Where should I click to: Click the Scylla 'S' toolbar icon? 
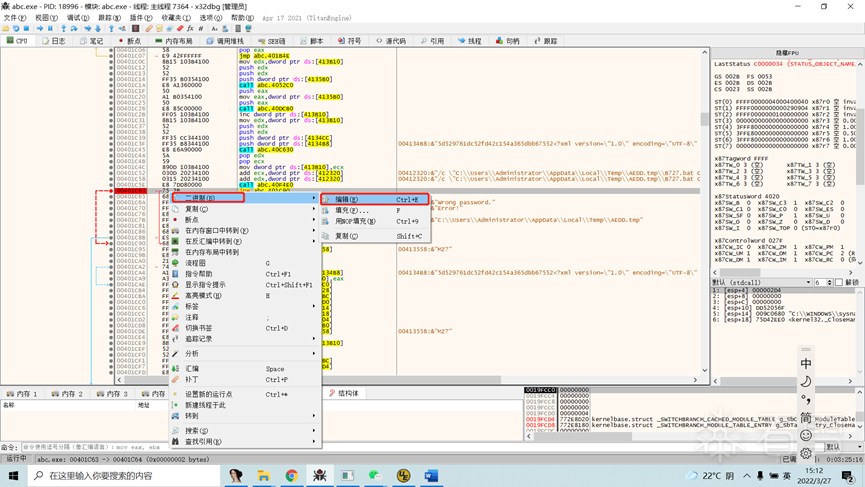pos(135,28)
